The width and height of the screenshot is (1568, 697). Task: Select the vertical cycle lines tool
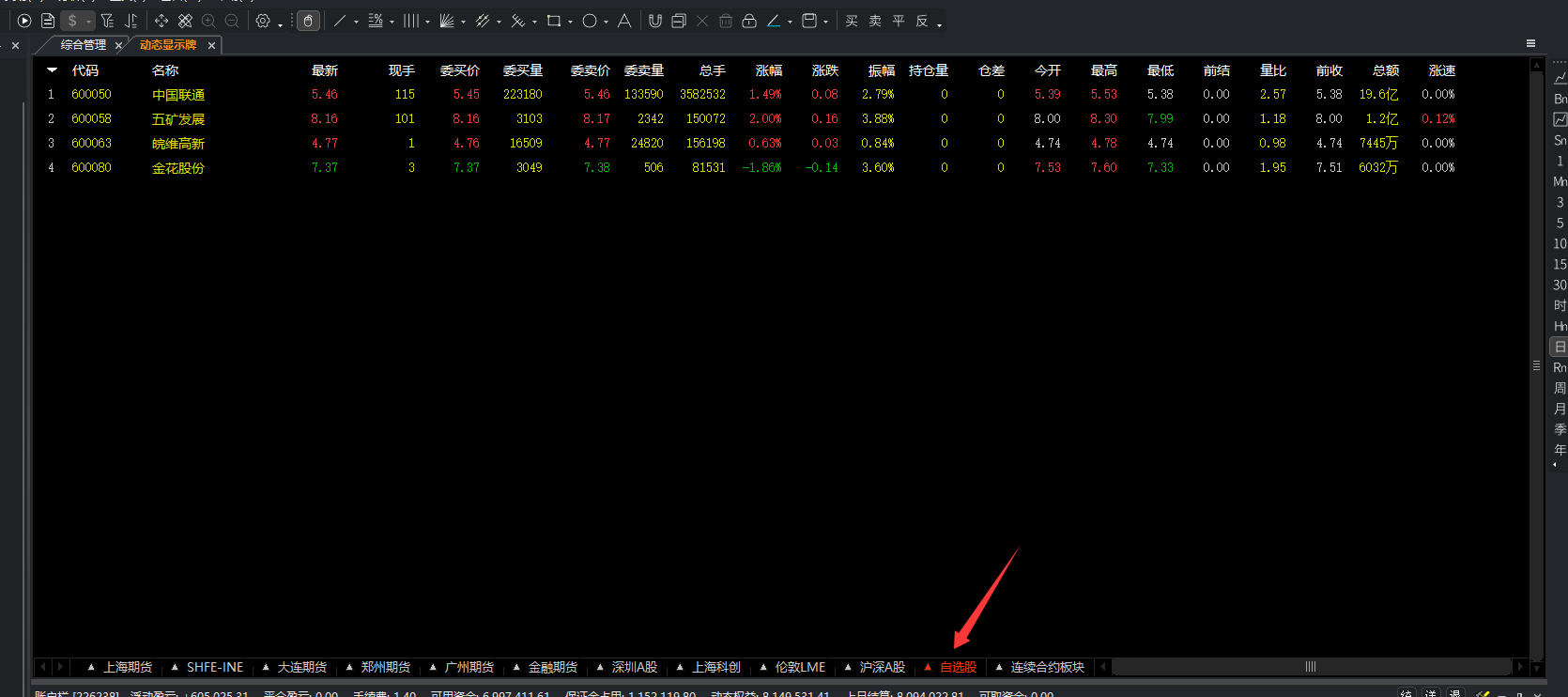point(411,21)
